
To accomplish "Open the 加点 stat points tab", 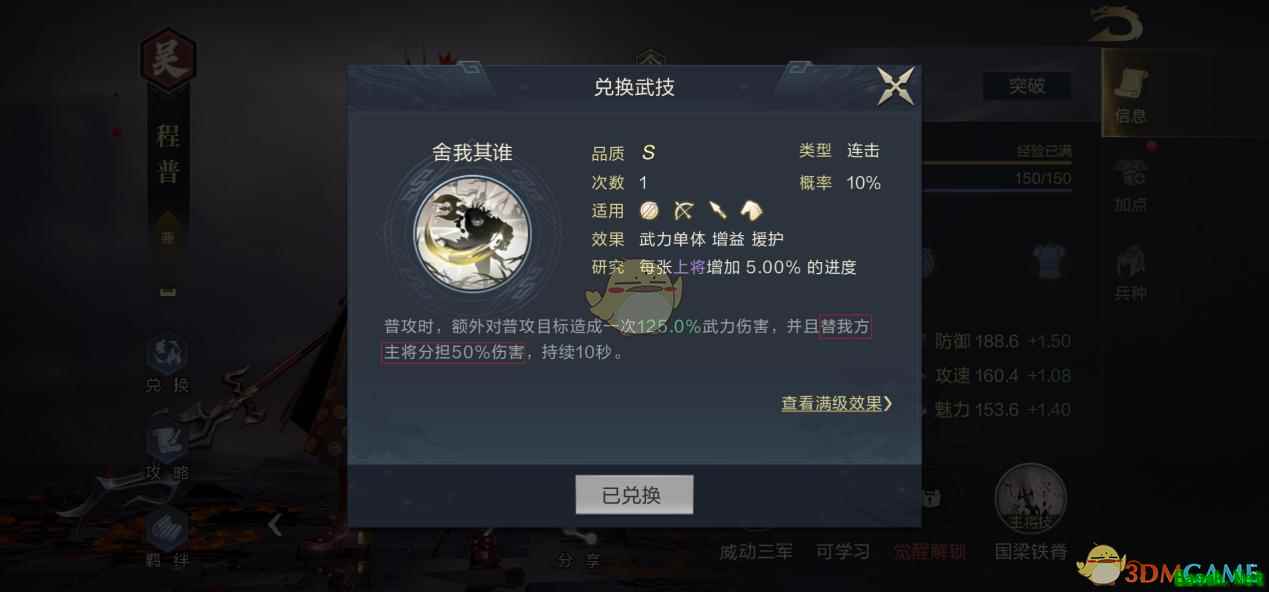I will 1131,184.
